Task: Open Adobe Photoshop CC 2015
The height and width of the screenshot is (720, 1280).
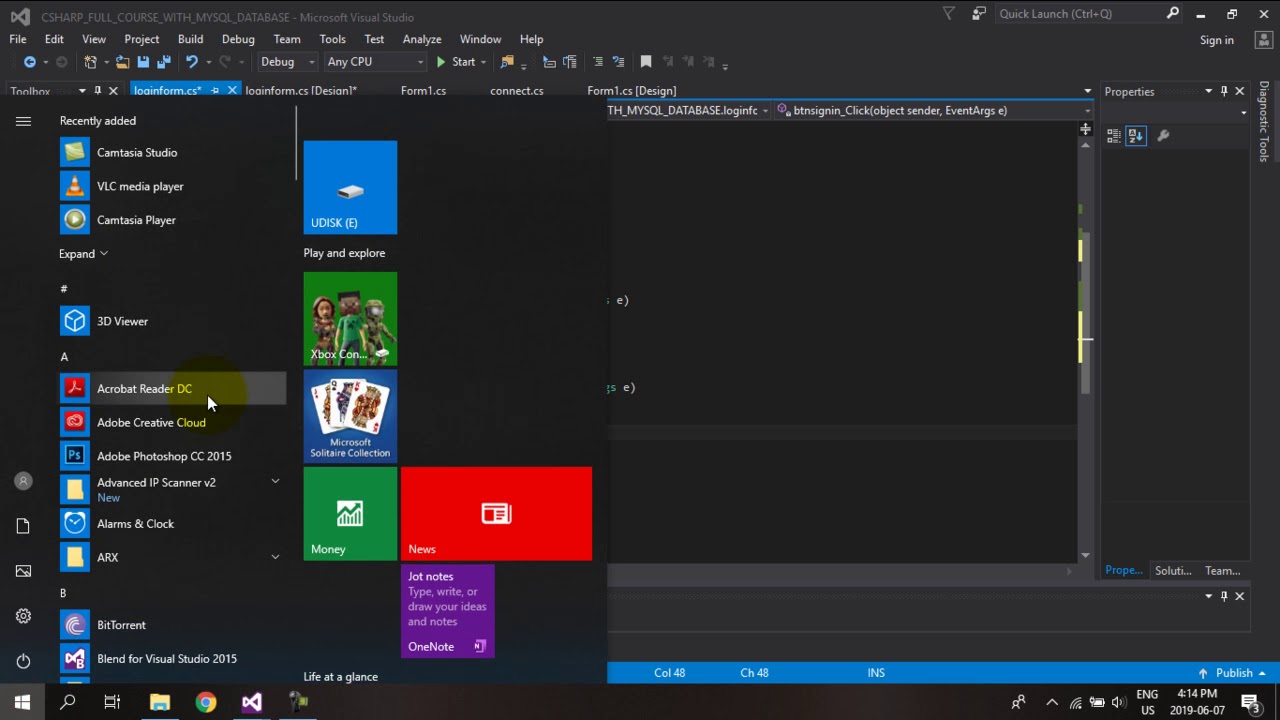Action: point(172,456)
